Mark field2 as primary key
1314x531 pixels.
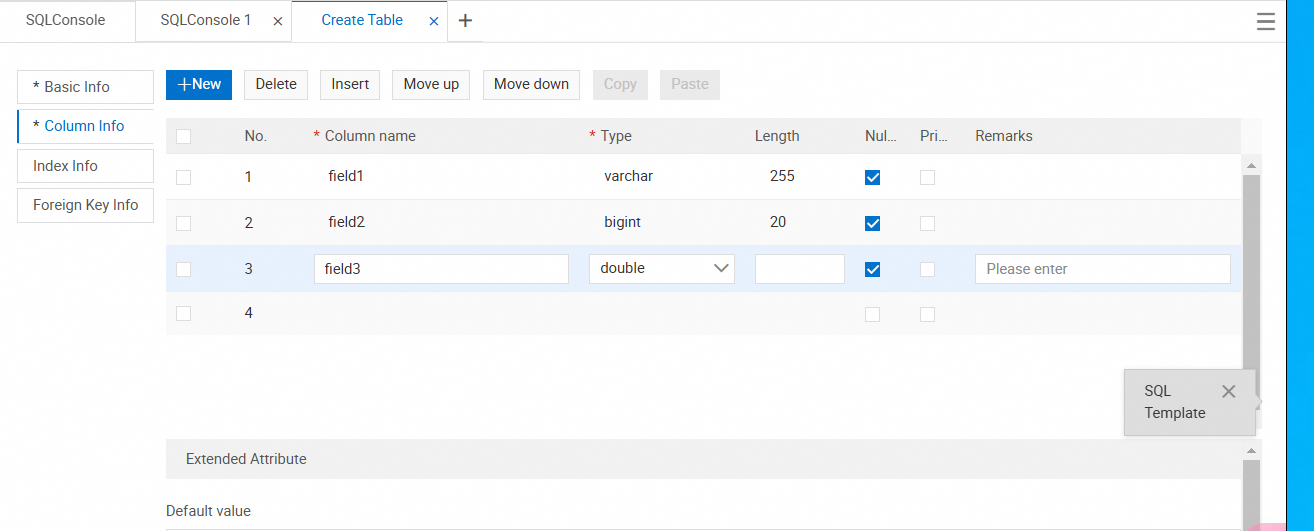[927, 223]
